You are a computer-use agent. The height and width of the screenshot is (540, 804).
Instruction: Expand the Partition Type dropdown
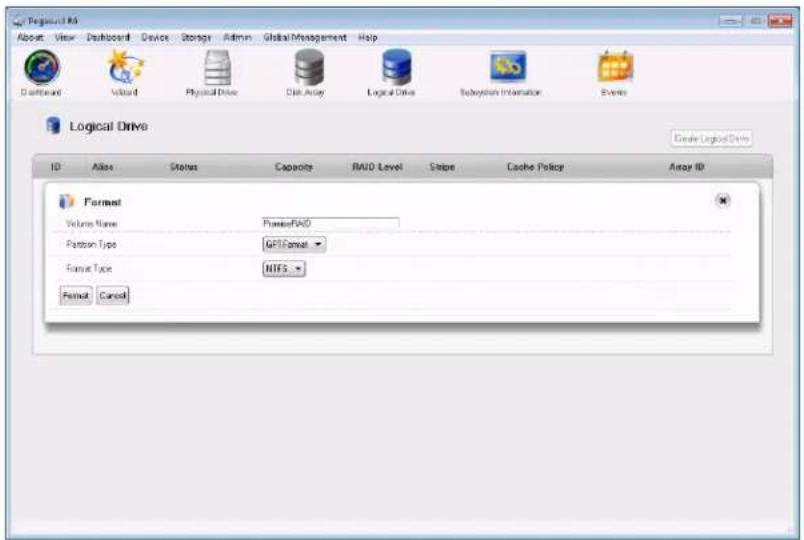[294, 245]
